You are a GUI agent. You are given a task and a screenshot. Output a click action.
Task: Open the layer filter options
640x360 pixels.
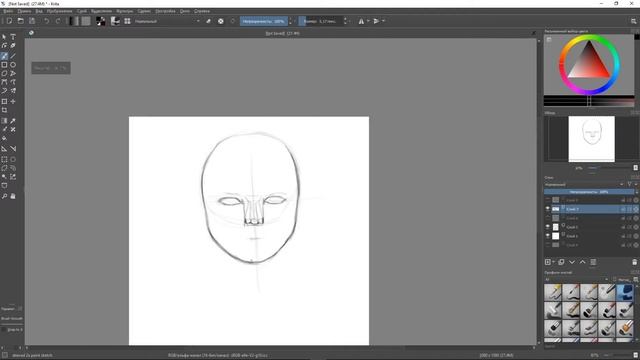coord(630,184)
